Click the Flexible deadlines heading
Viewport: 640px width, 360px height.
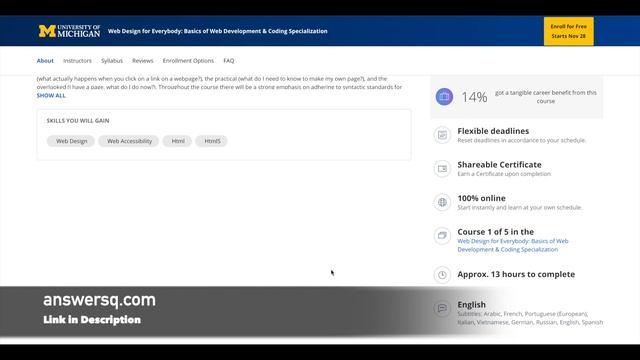pyautogui.click(x=493, y=131)
